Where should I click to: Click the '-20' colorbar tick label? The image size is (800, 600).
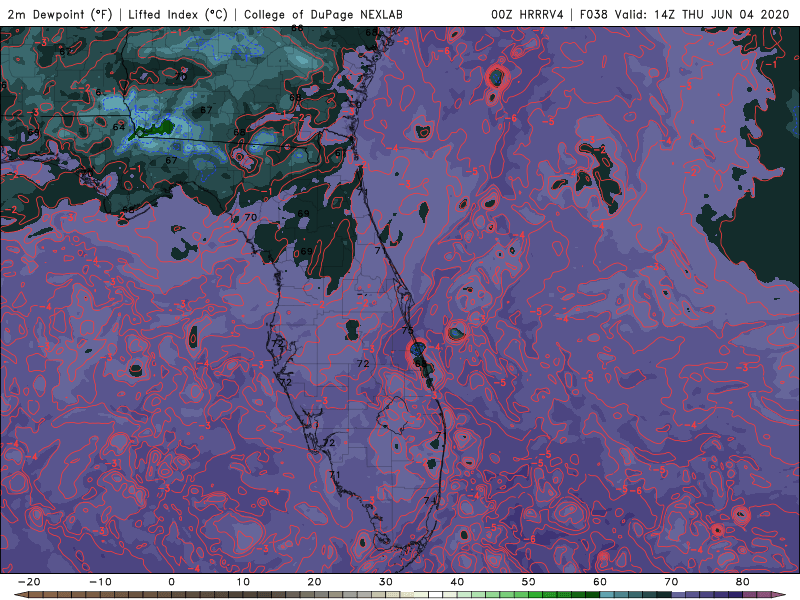click(x=29, y=582)
